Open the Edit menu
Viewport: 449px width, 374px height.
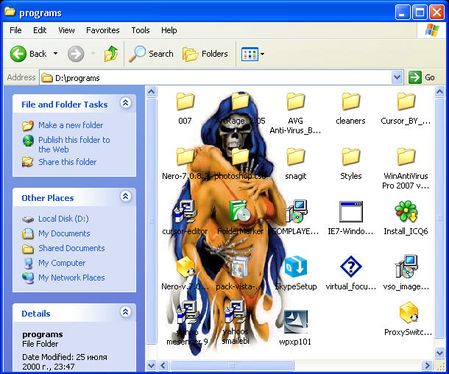39,30
